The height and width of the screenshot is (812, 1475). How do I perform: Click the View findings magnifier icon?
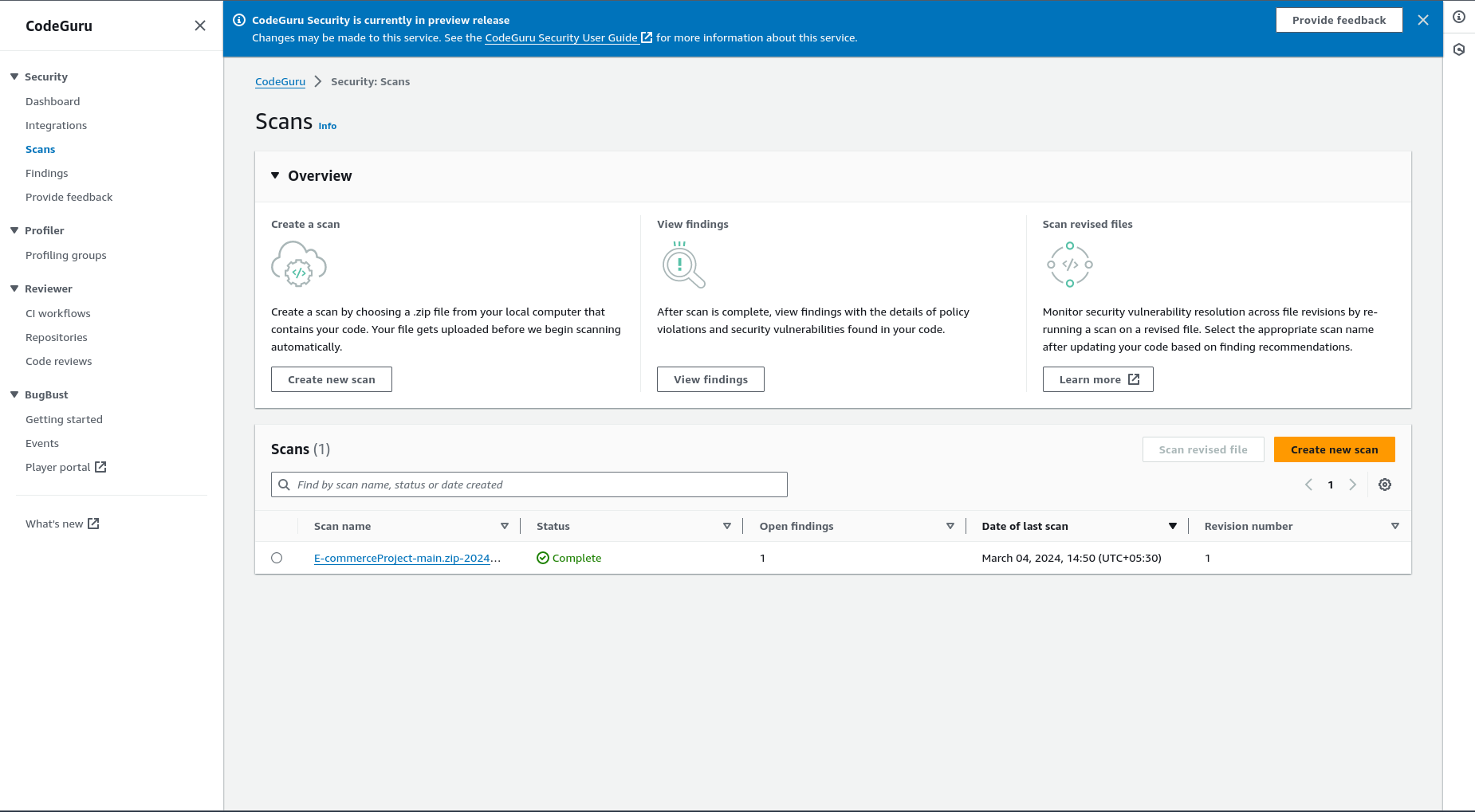[x=683, y=265]
